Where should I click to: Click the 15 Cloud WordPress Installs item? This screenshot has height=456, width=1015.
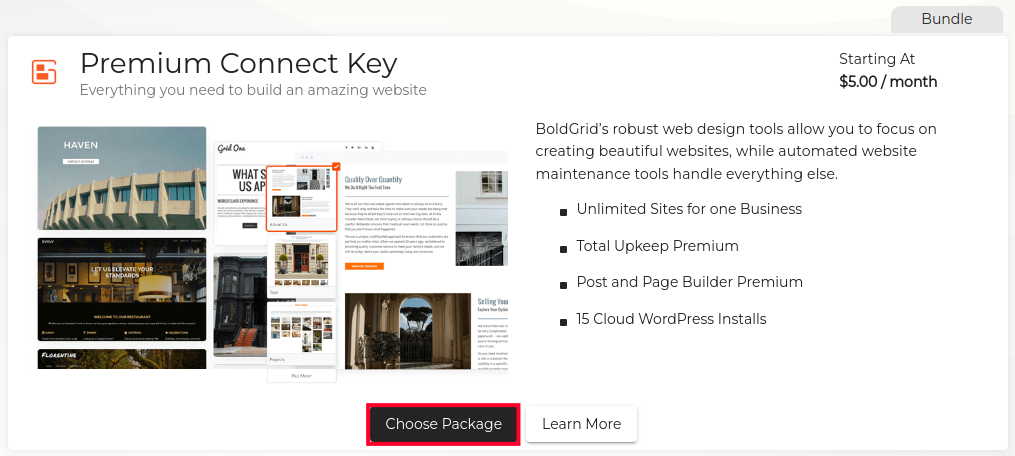[671, 319]
